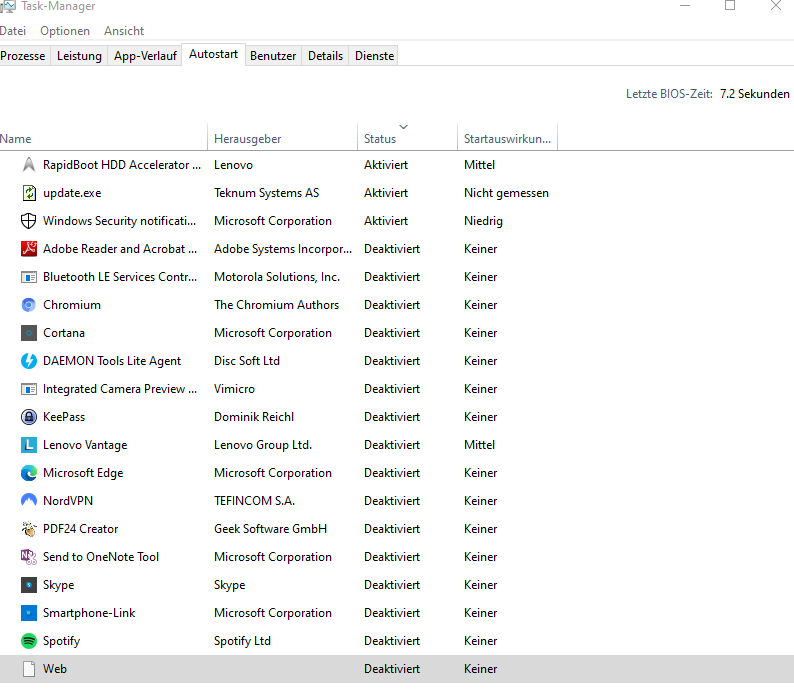Click 'Niedrig' impact of Windows Security
The width and height of the screenshot is (794, 691).
click(483, 221)
